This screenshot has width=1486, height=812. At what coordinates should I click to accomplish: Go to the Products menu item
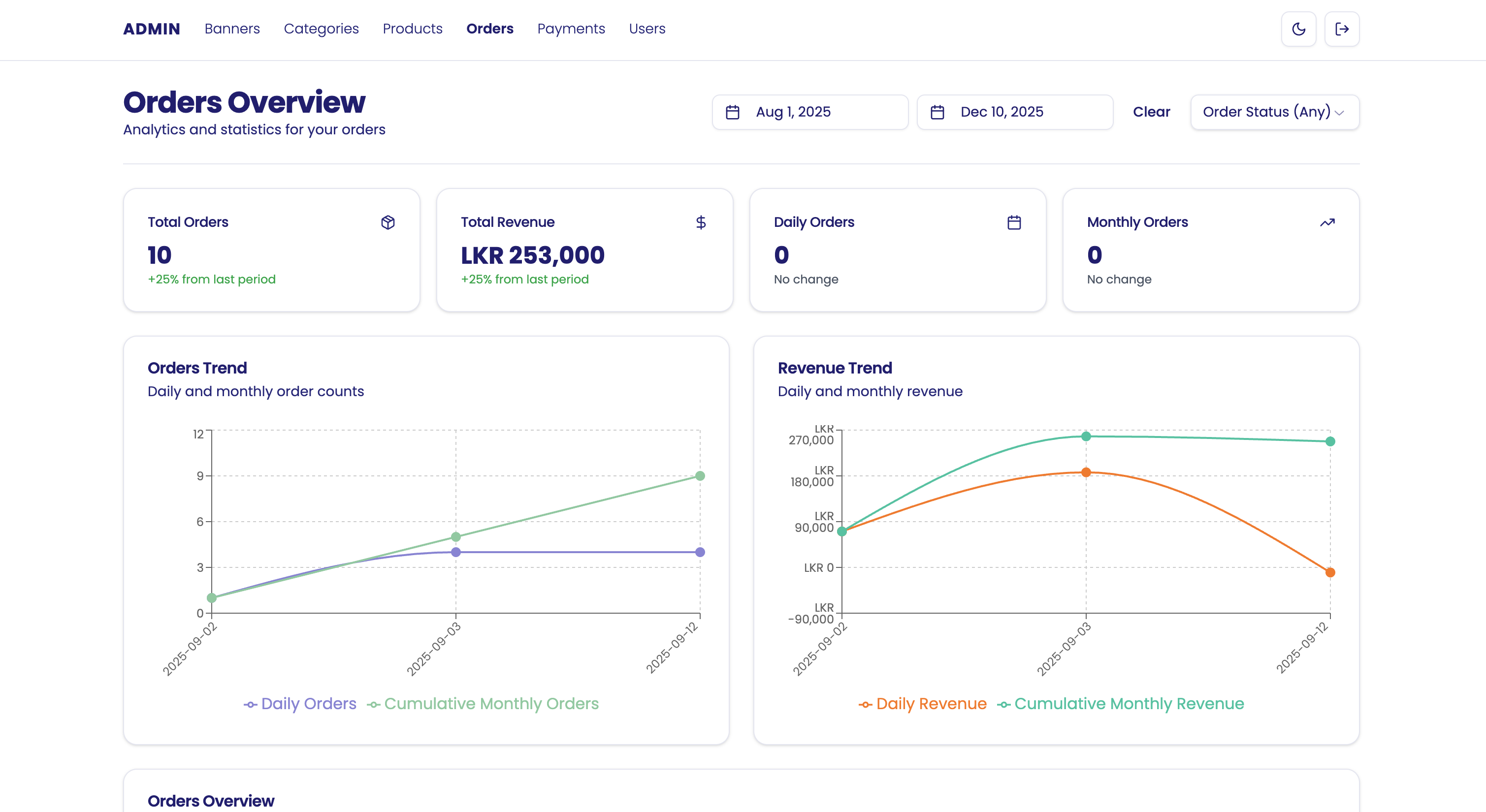[412, 29]
